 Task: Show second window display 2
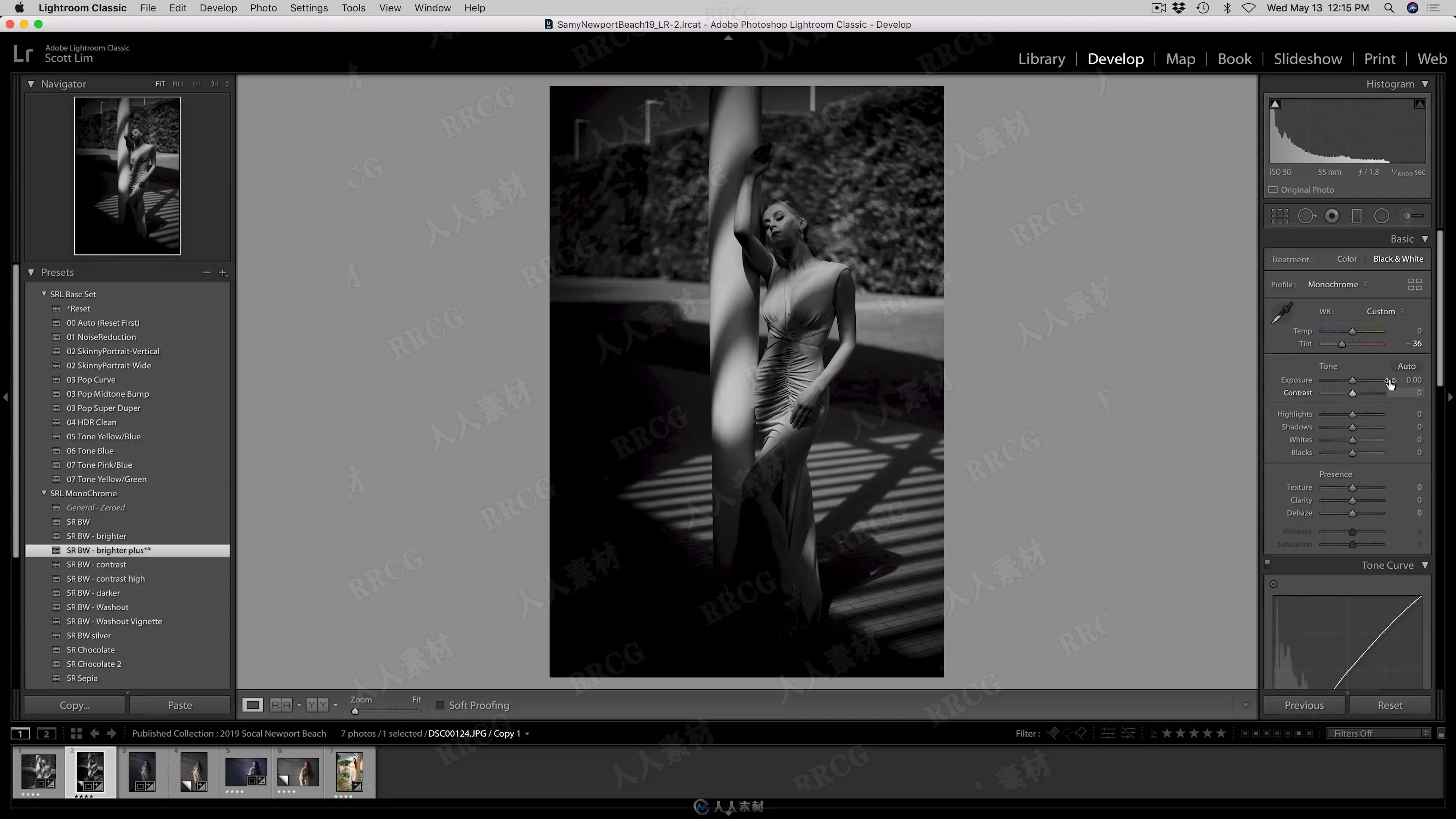46,734
